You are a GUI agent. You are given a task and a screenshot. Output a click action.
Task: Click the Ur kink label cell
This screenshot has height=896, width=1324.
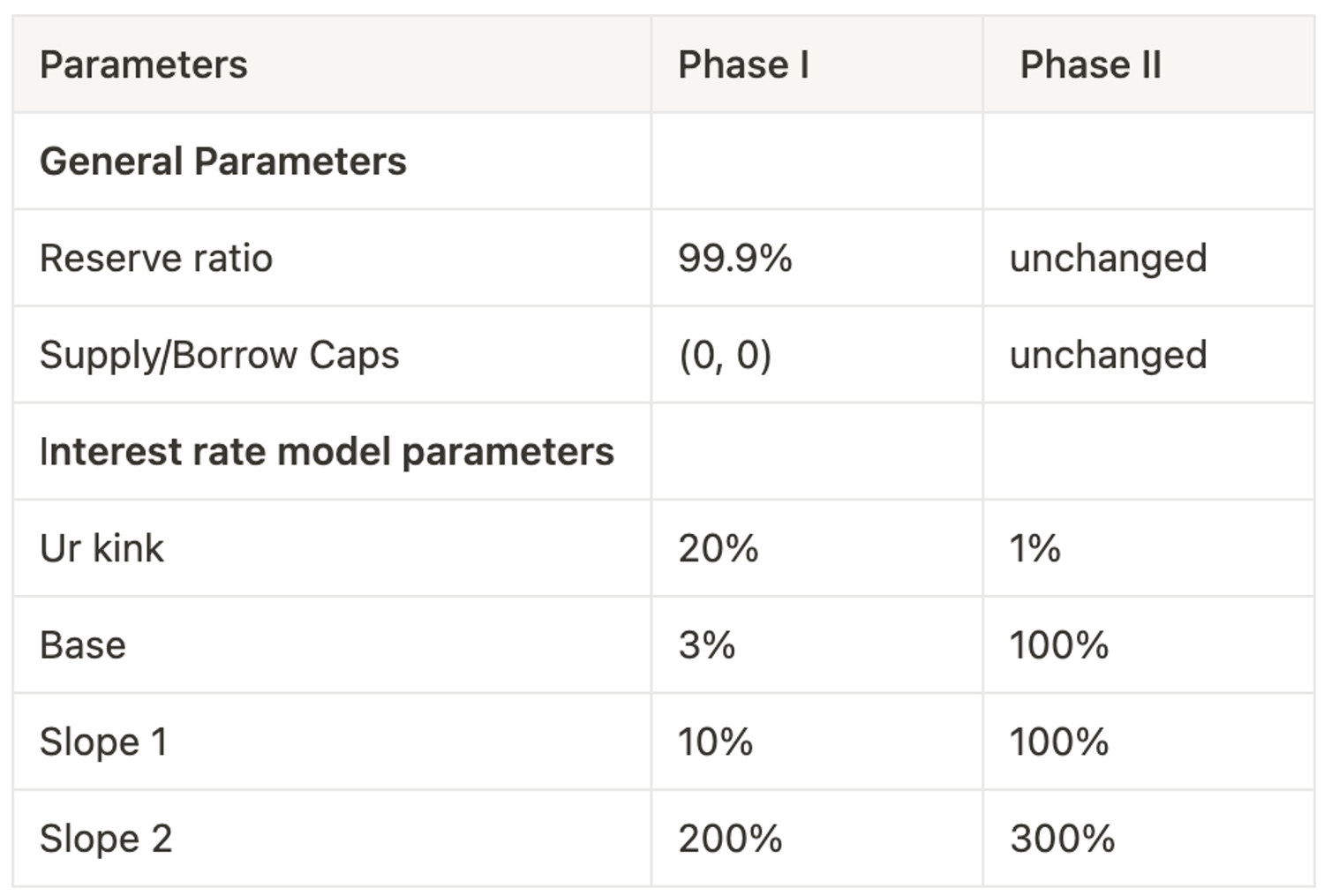102,548
